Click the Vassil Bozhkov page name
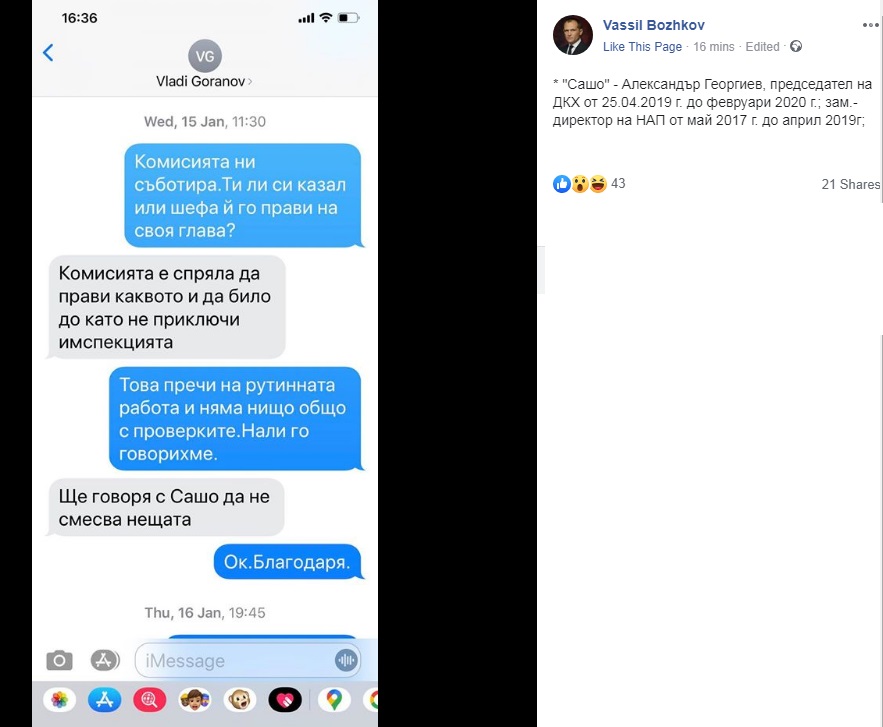The image size is (883, 727). tap(653, 25)
